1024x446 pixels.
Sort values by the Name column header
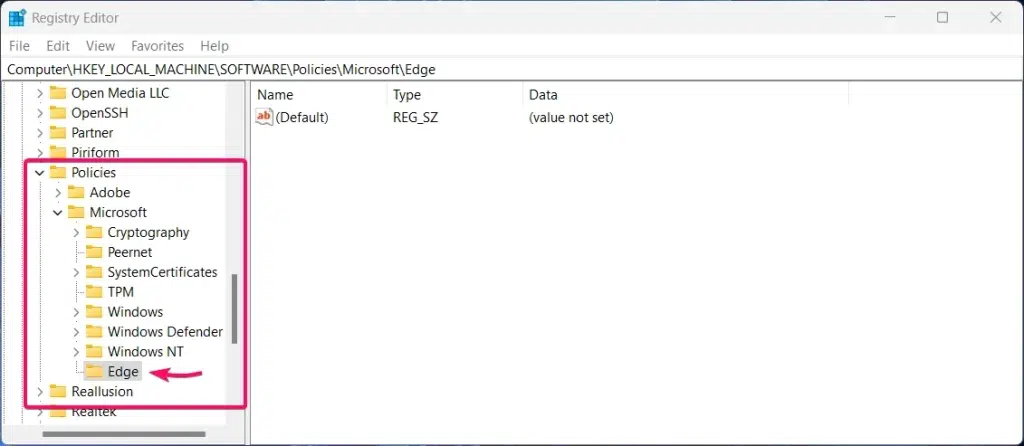tap(319, 95)
